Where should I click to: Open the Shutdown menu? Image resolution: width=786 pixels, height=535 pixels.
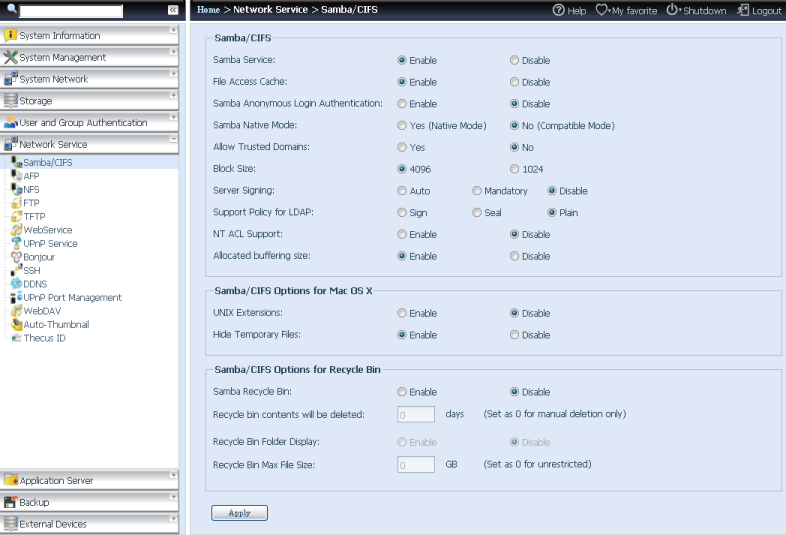click(696, 10)
